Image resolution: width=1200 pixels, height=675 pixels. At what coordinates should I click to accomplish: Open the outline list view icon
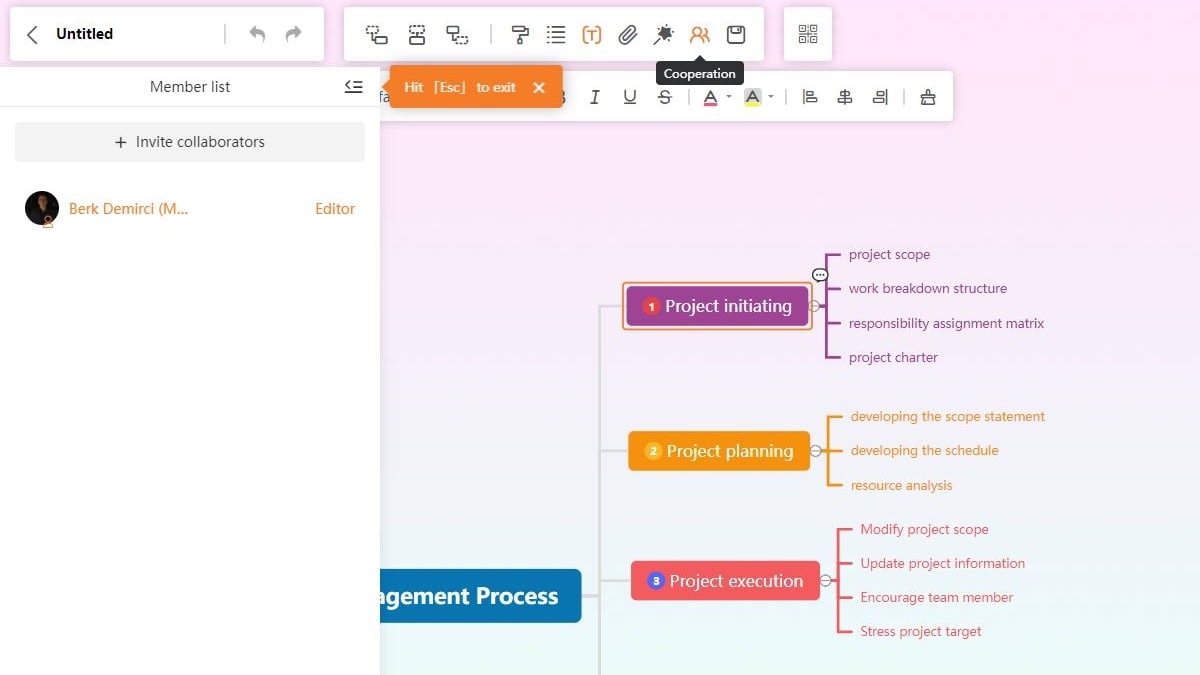(556, 35)
